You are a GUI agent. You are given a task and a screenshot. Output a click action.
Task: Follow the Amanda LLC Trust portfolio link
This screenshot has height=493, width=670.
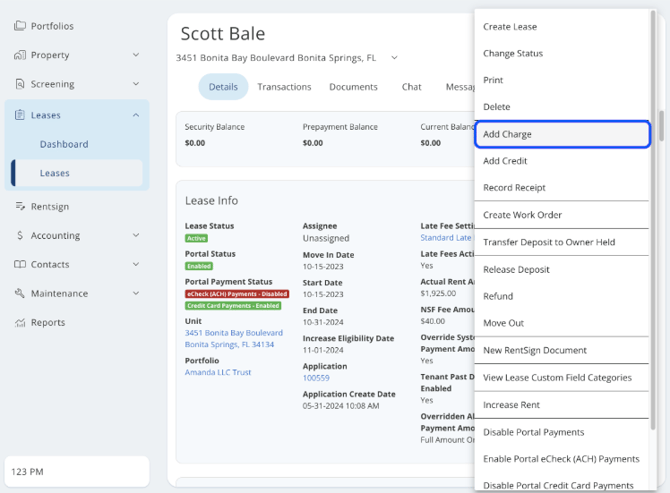218,372
